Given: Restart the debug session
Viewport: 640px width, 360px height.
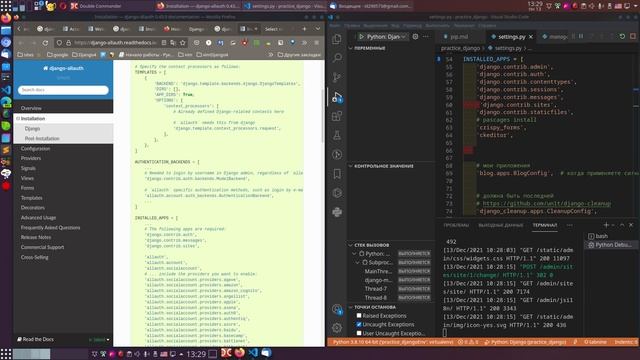Looking at the screenshot, I should point(622,36).
